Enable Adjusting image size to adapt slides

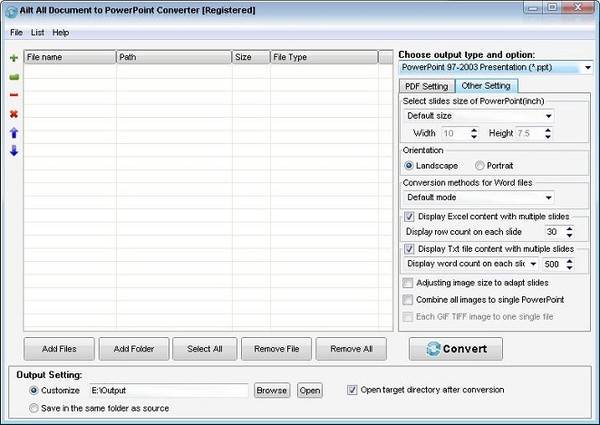408,283
